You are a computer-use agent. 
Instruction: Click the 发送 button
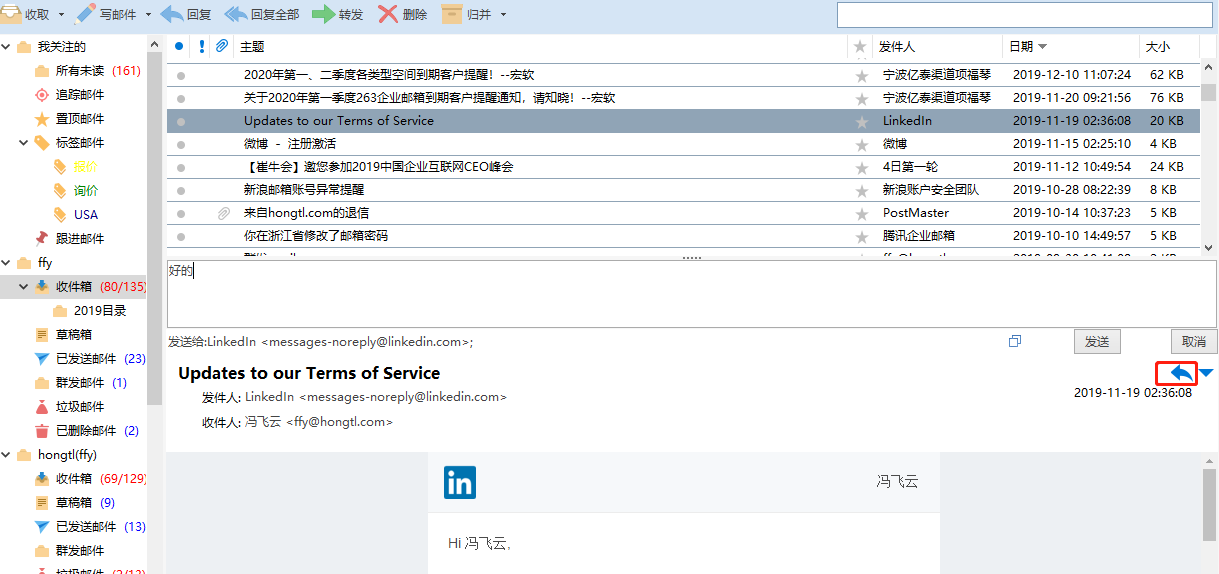(1097, 342)
